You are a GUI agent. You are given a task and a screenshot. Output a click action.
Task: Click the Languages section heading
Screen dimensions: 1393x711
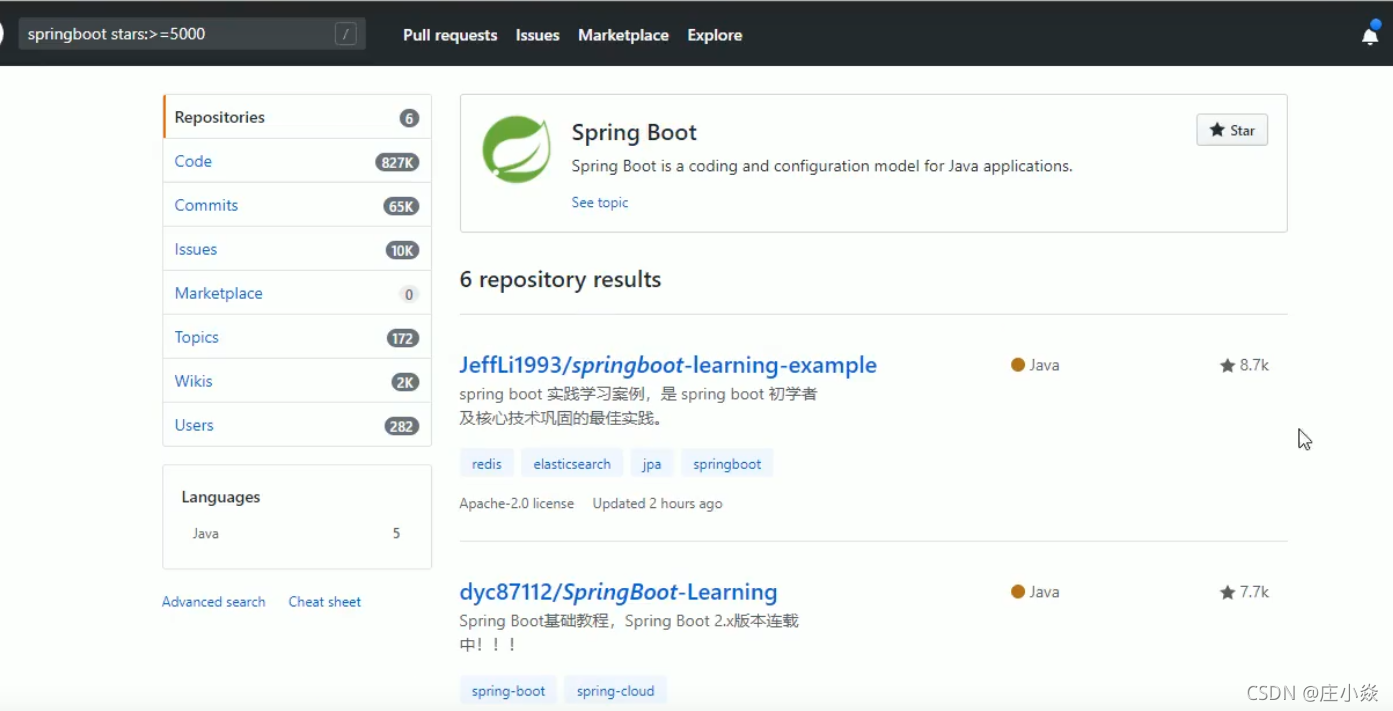pos(221,497)
